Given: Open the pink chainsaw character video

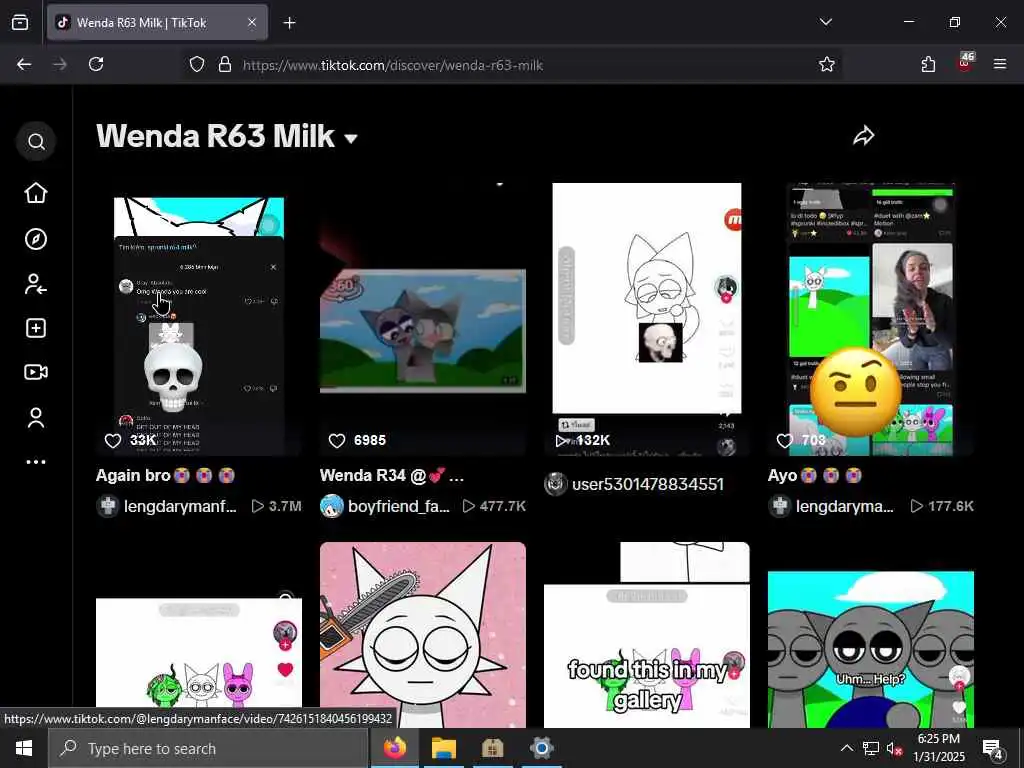Looking at the screenshot, I should coord(423,635).
